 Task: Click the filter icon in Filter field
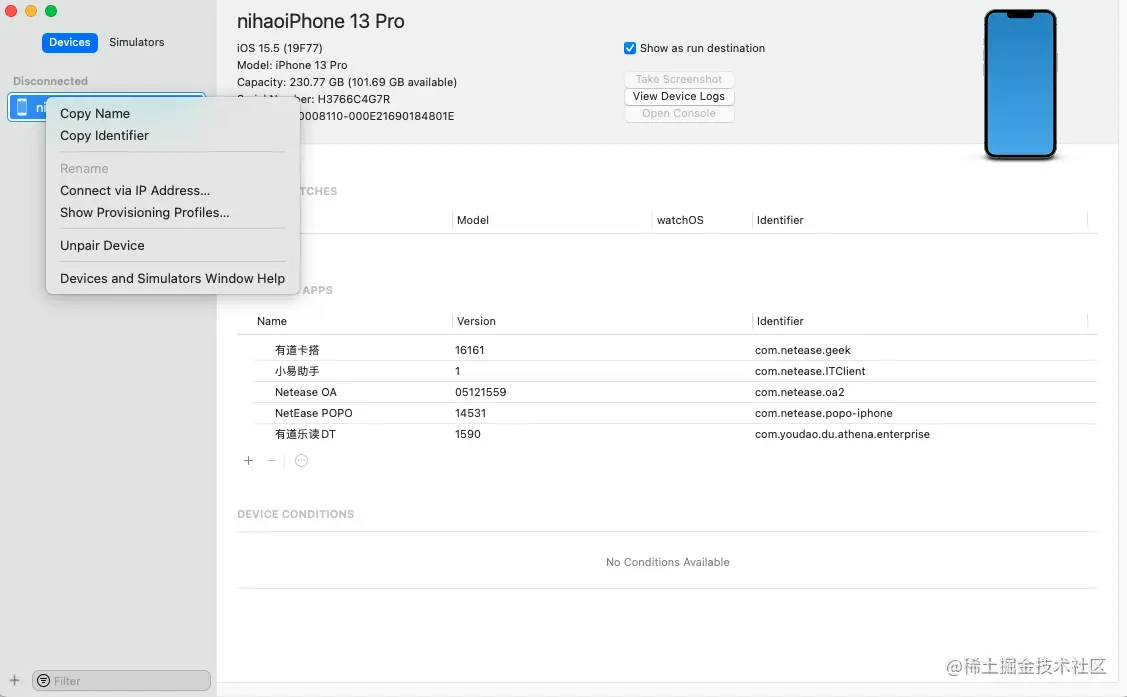43,680
